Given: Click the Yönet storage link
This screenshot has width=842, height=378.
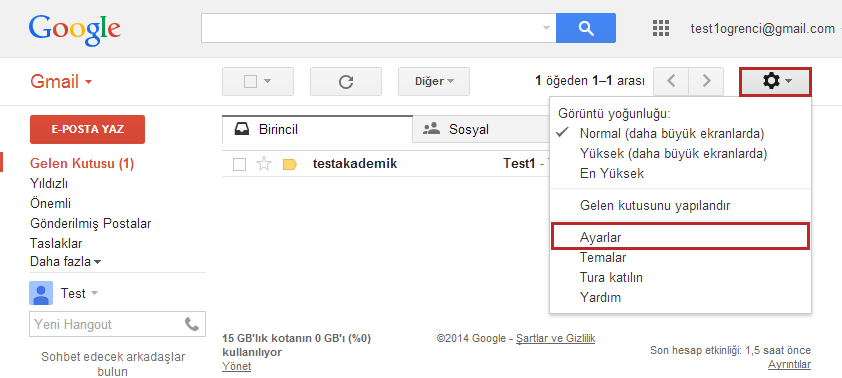Looking at the screenshot, I should coord(236,366).
